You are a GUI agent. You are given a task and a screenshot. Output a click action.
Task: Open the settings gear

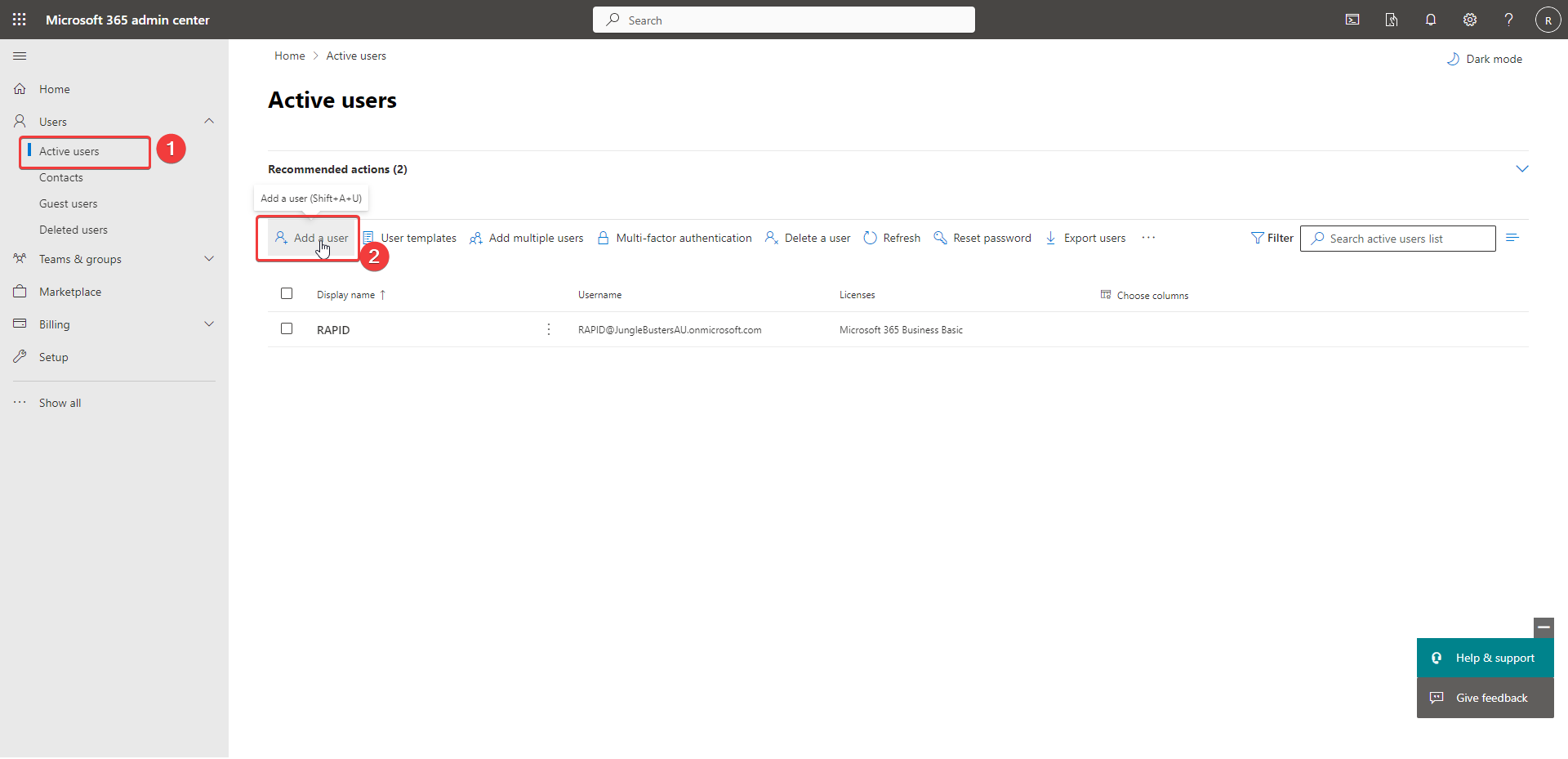coord(1470,19)
